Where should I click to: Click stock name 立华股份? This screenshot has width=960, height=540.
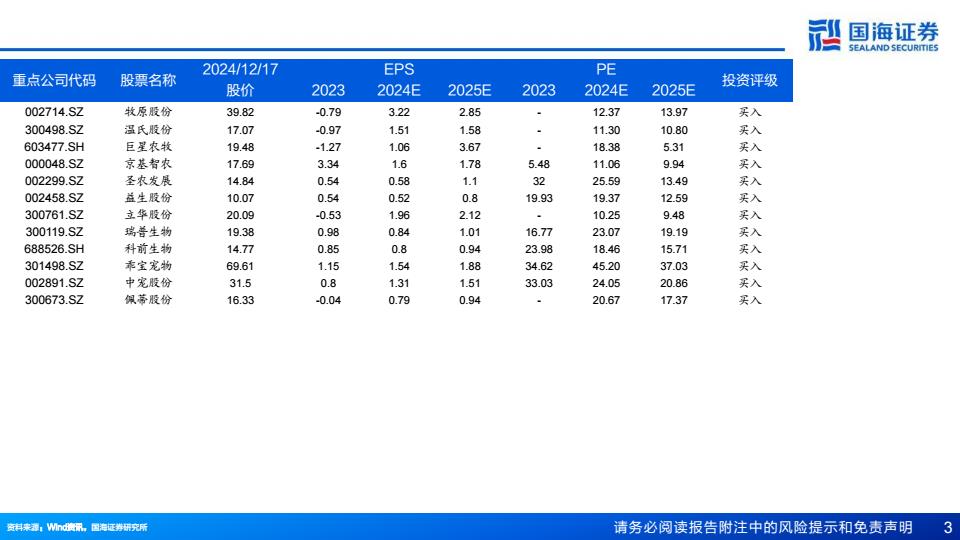point(148,216)
